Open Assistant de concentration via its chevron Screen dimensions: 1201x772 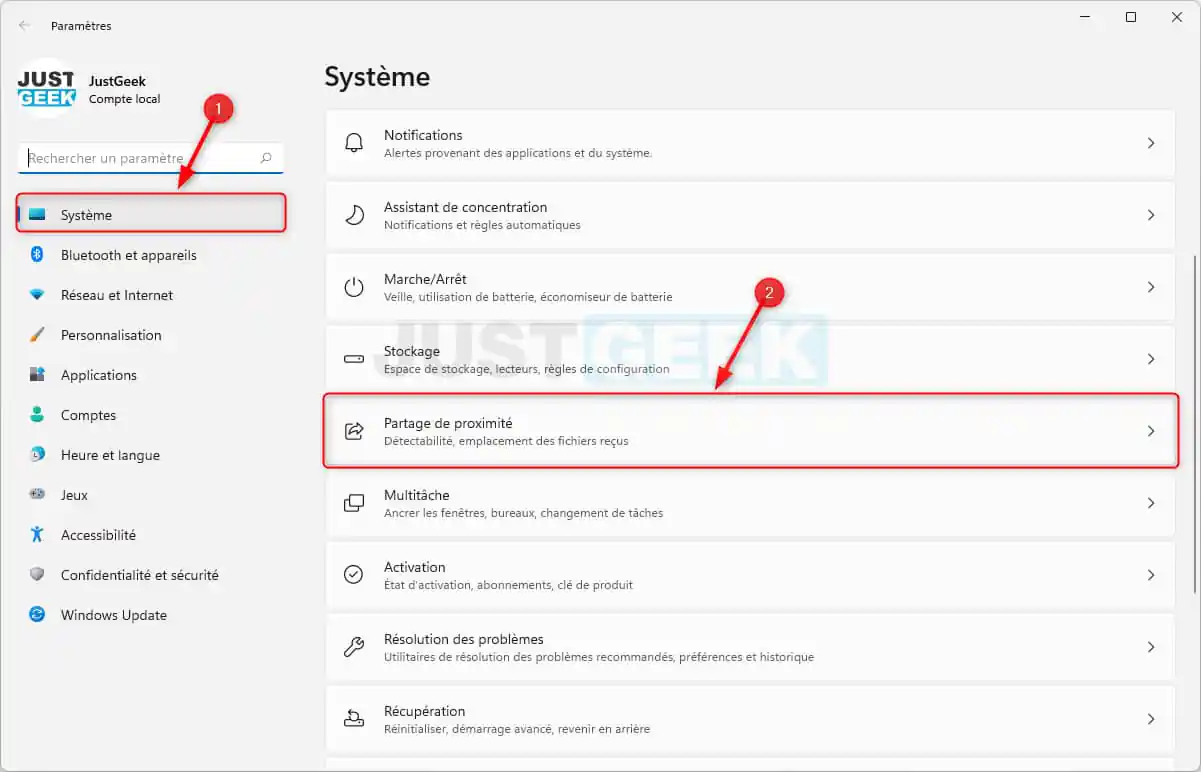1151,215
